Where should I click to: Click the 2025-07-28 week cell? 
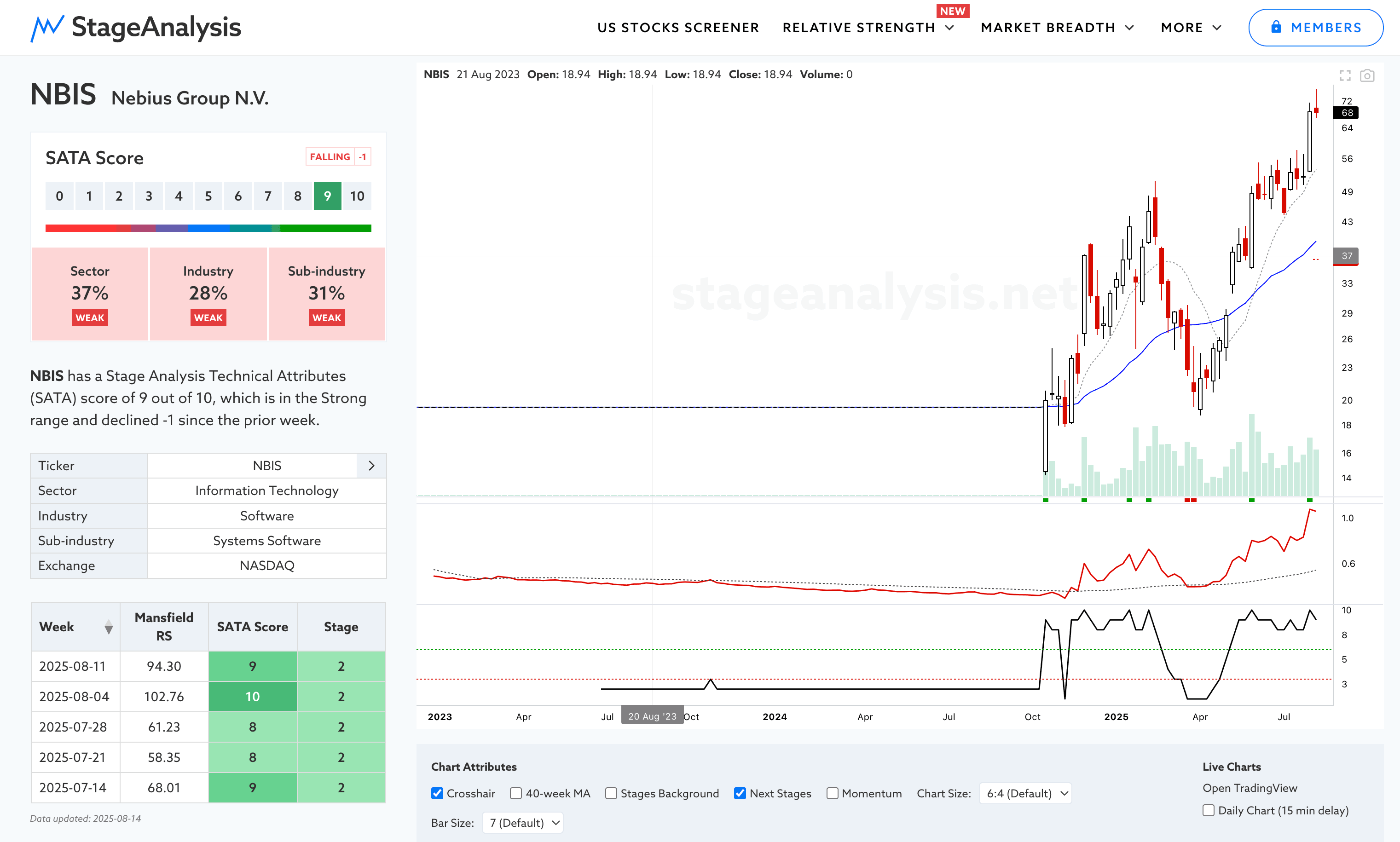tap(75, 727)
